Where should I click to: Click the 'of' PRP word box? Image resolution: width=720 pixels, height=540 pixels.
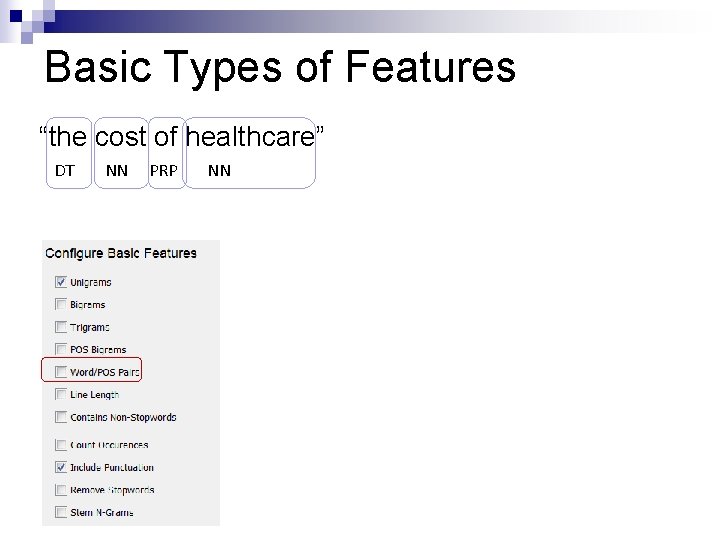click(167, 153)
